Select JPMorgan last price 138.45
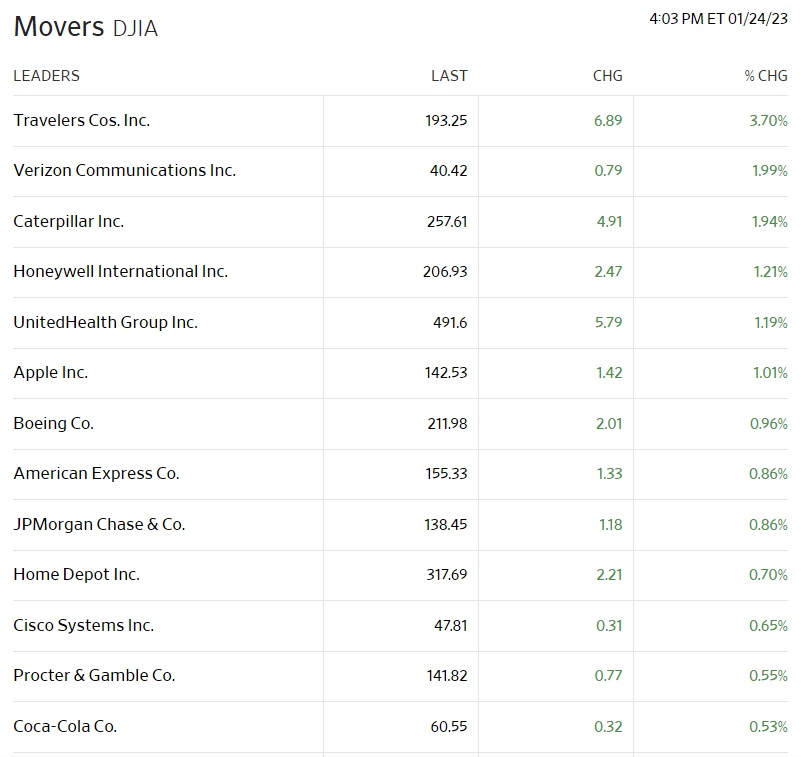801x757 pixels. click(x=445, y=525)
